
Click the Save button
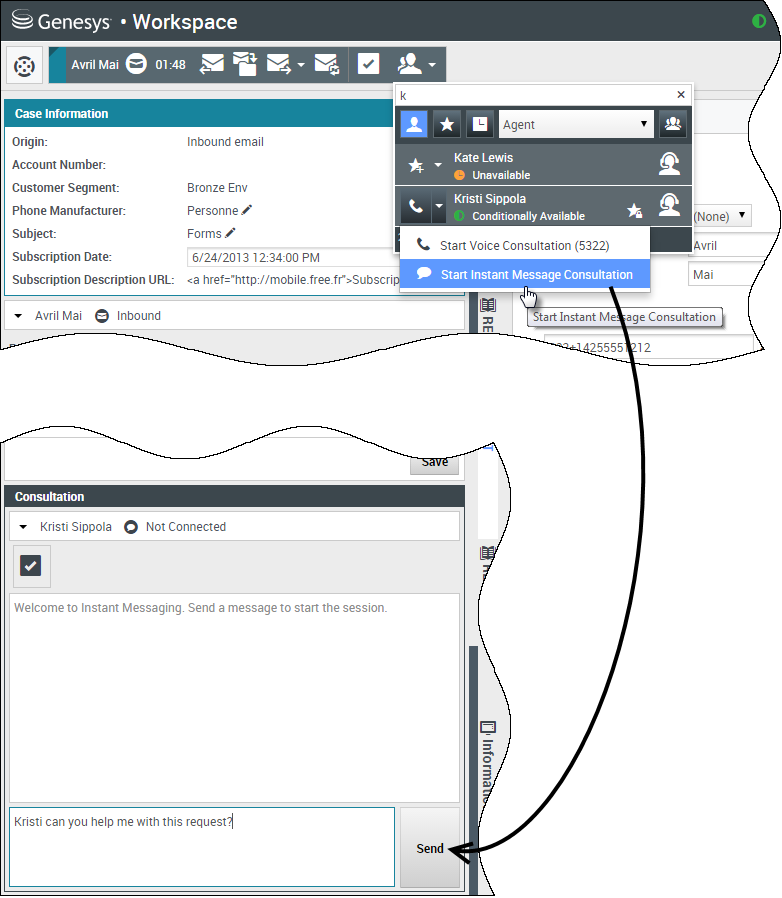click(x=434, y=462)
